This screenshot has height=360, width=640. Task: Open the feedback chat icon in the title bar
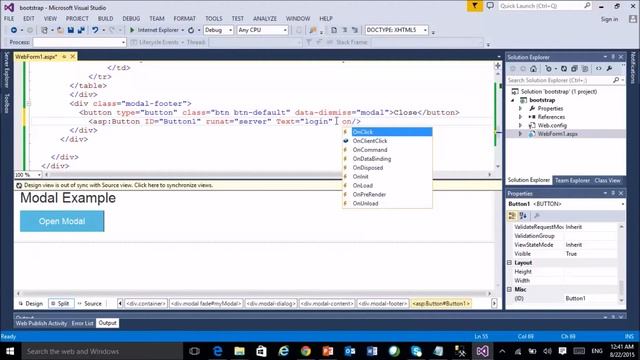490,6
